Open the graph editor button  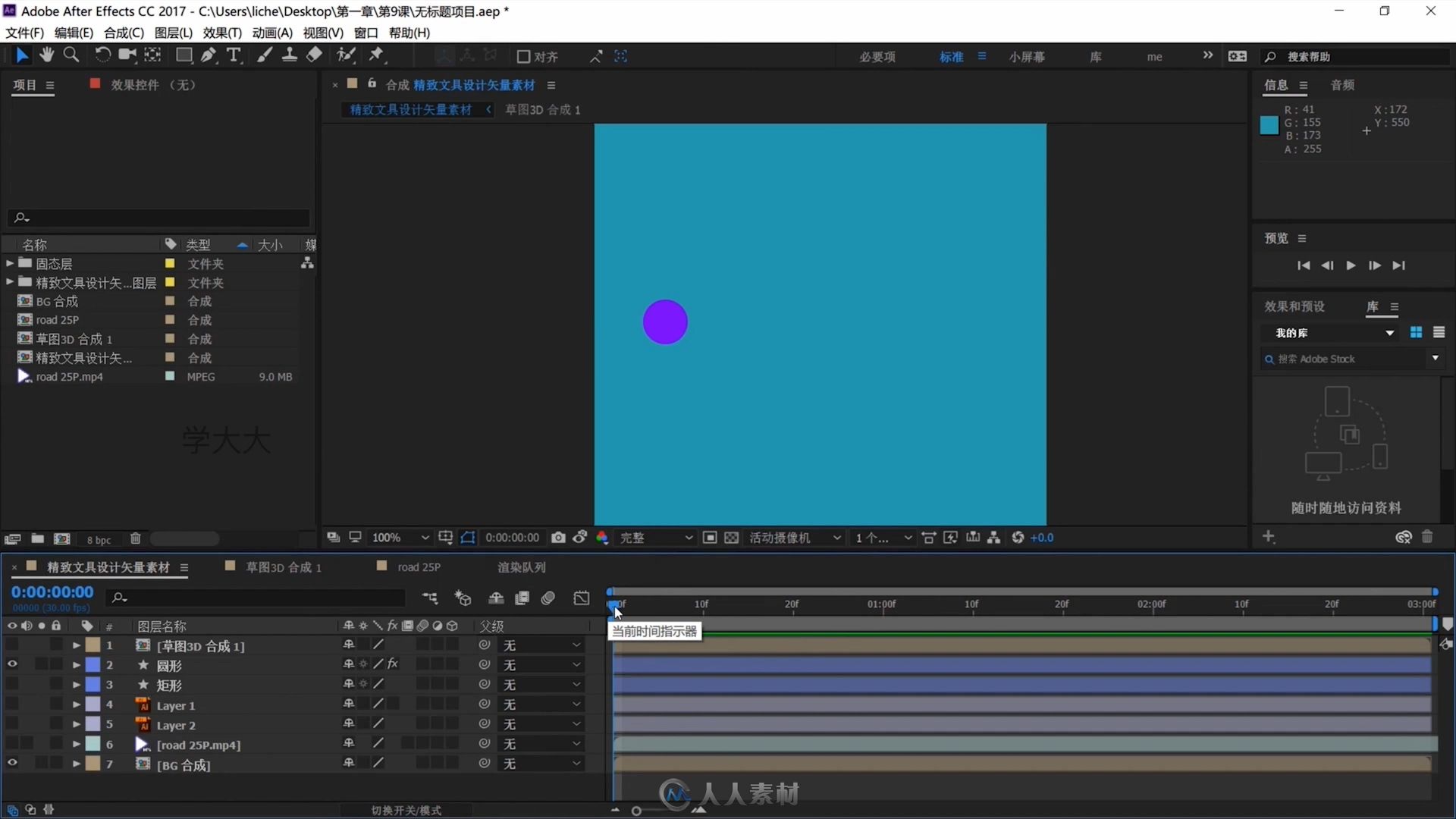point(582,598)
